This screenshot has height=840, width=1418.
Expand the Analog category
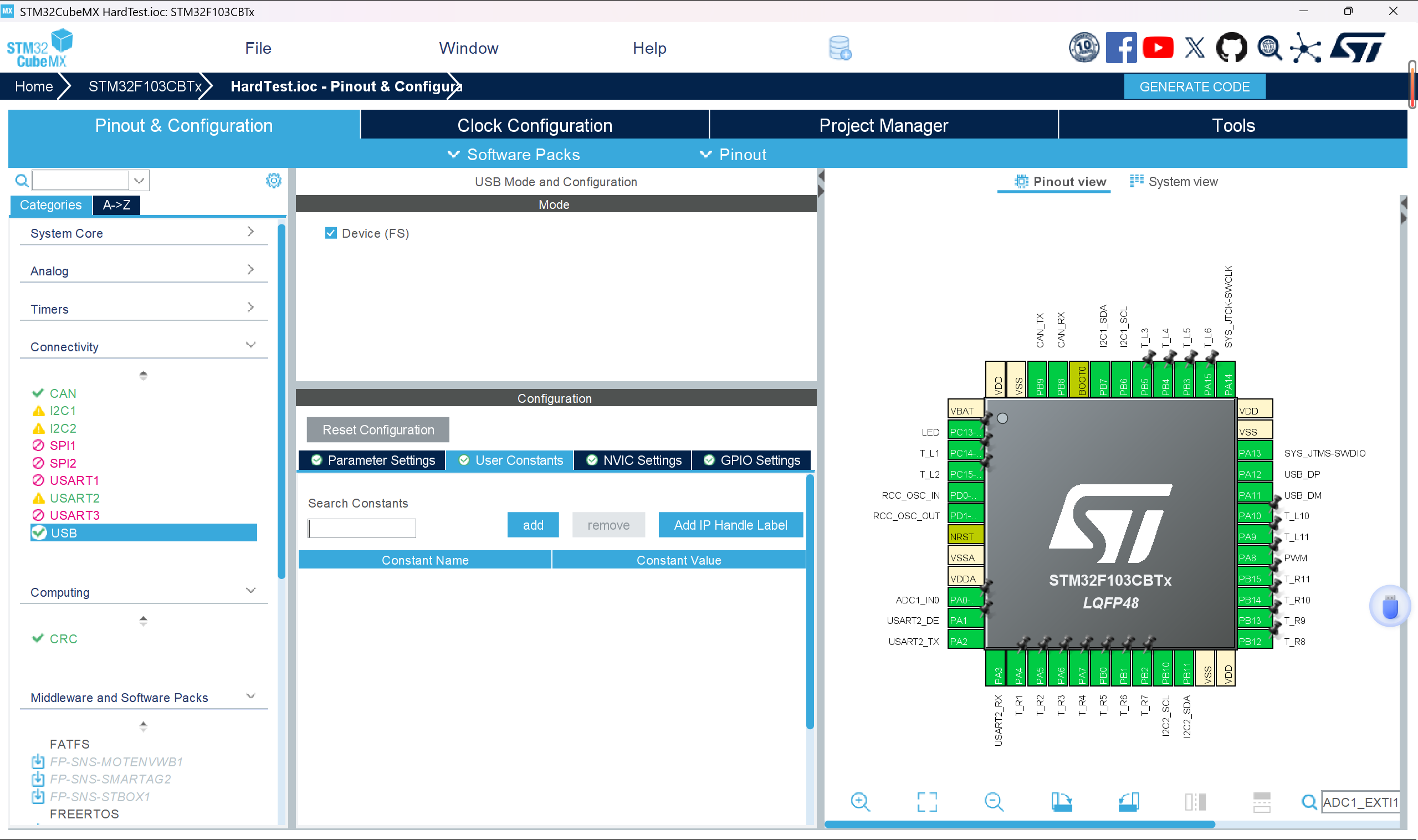click(x=143, y=270)
